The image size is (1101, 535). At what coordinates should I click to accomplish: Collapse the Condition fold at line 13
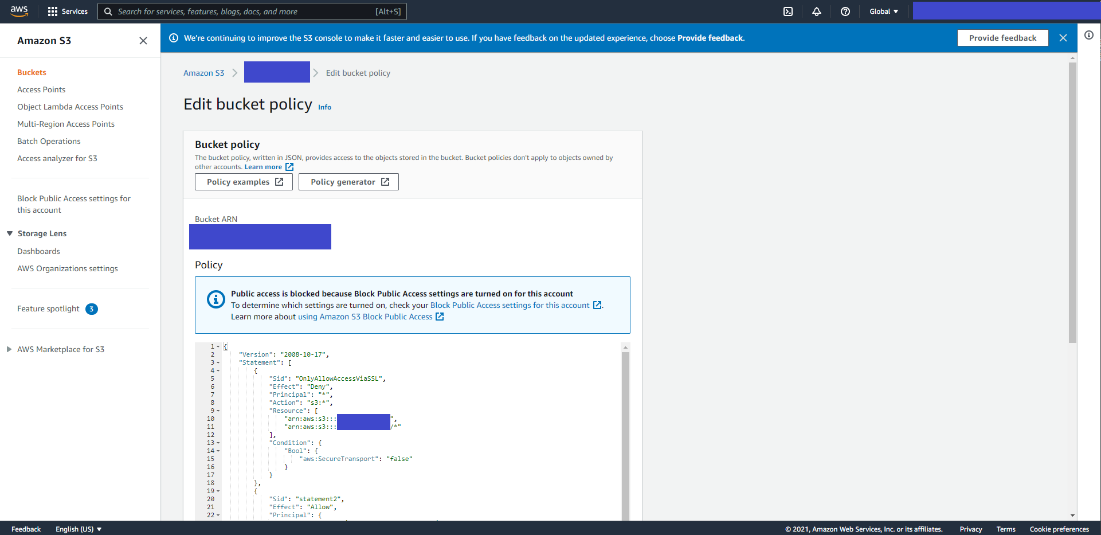[219, 442]
